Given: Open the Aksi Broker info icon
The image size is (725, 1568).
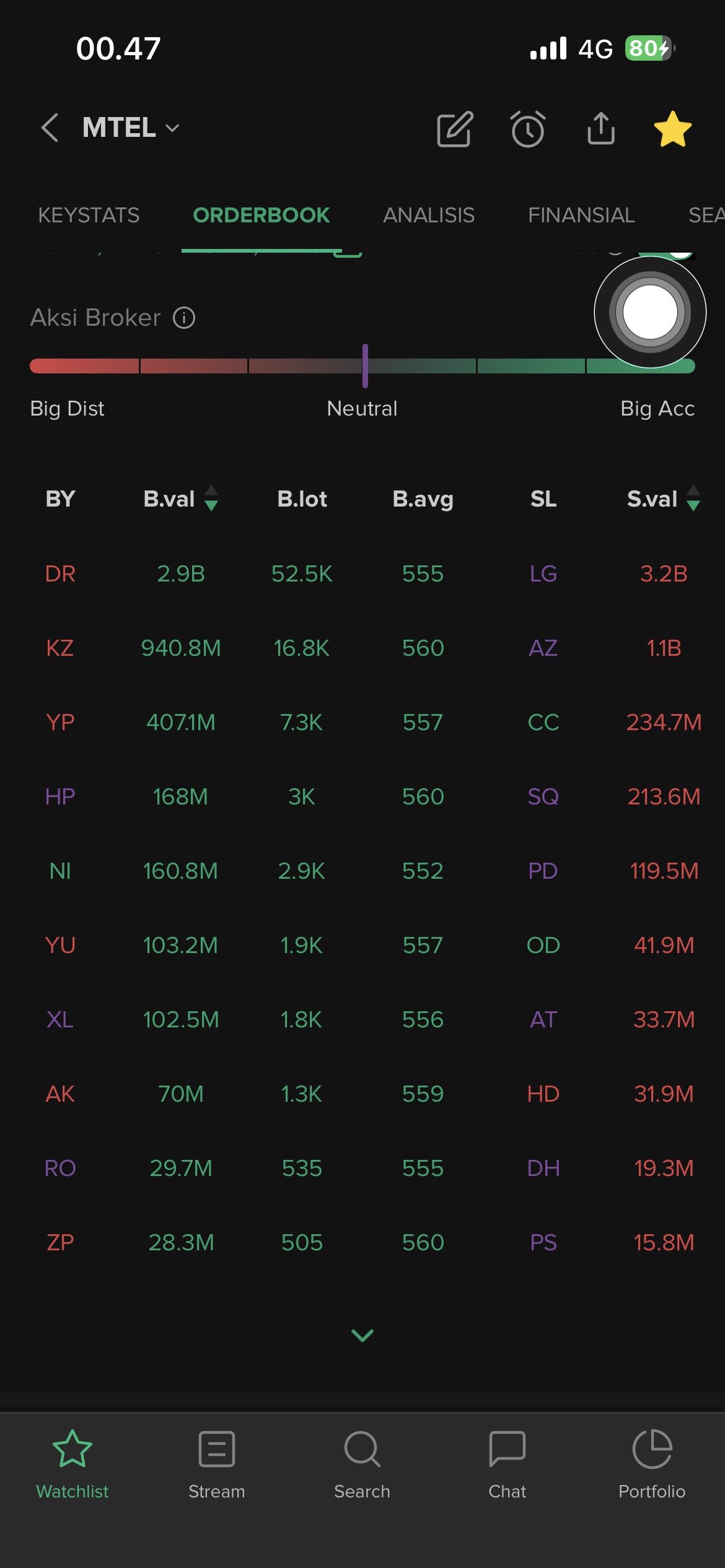Looking at the screenshot, I should point(184,318).
